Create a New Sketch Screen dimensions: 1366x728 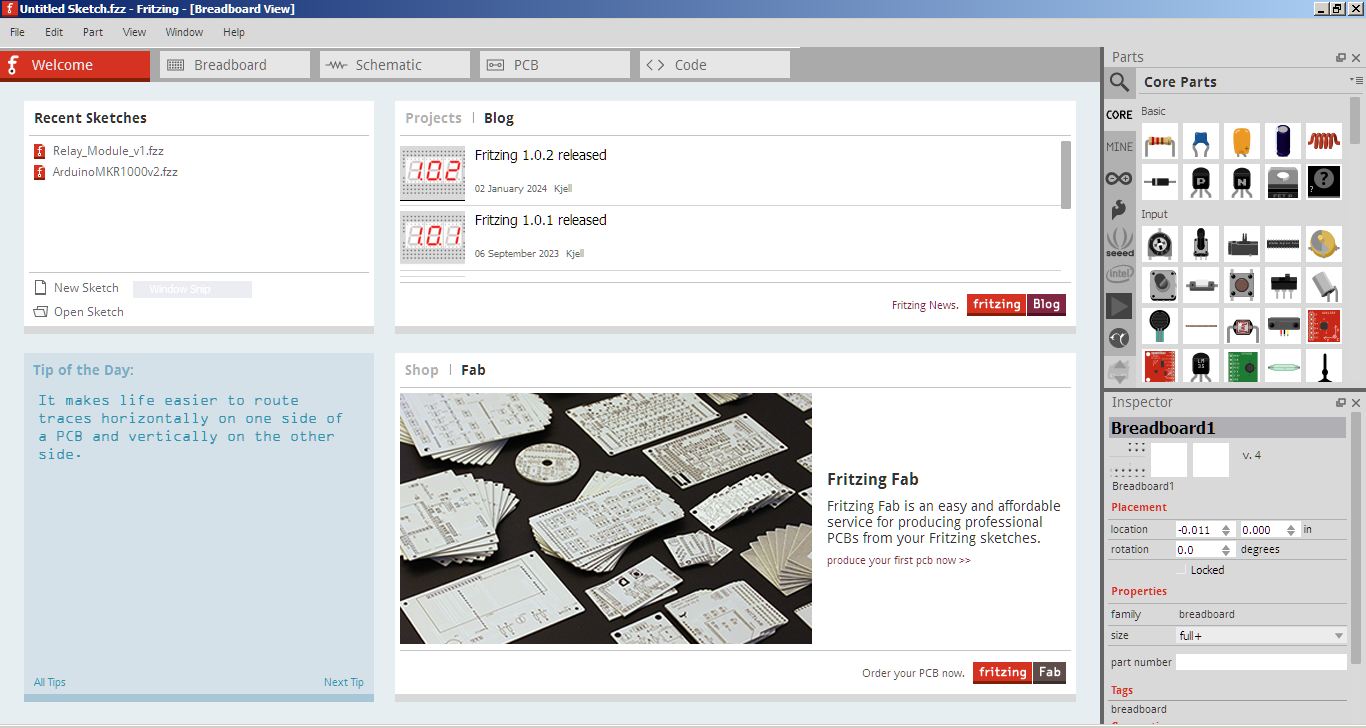click(x=76, y=288)
